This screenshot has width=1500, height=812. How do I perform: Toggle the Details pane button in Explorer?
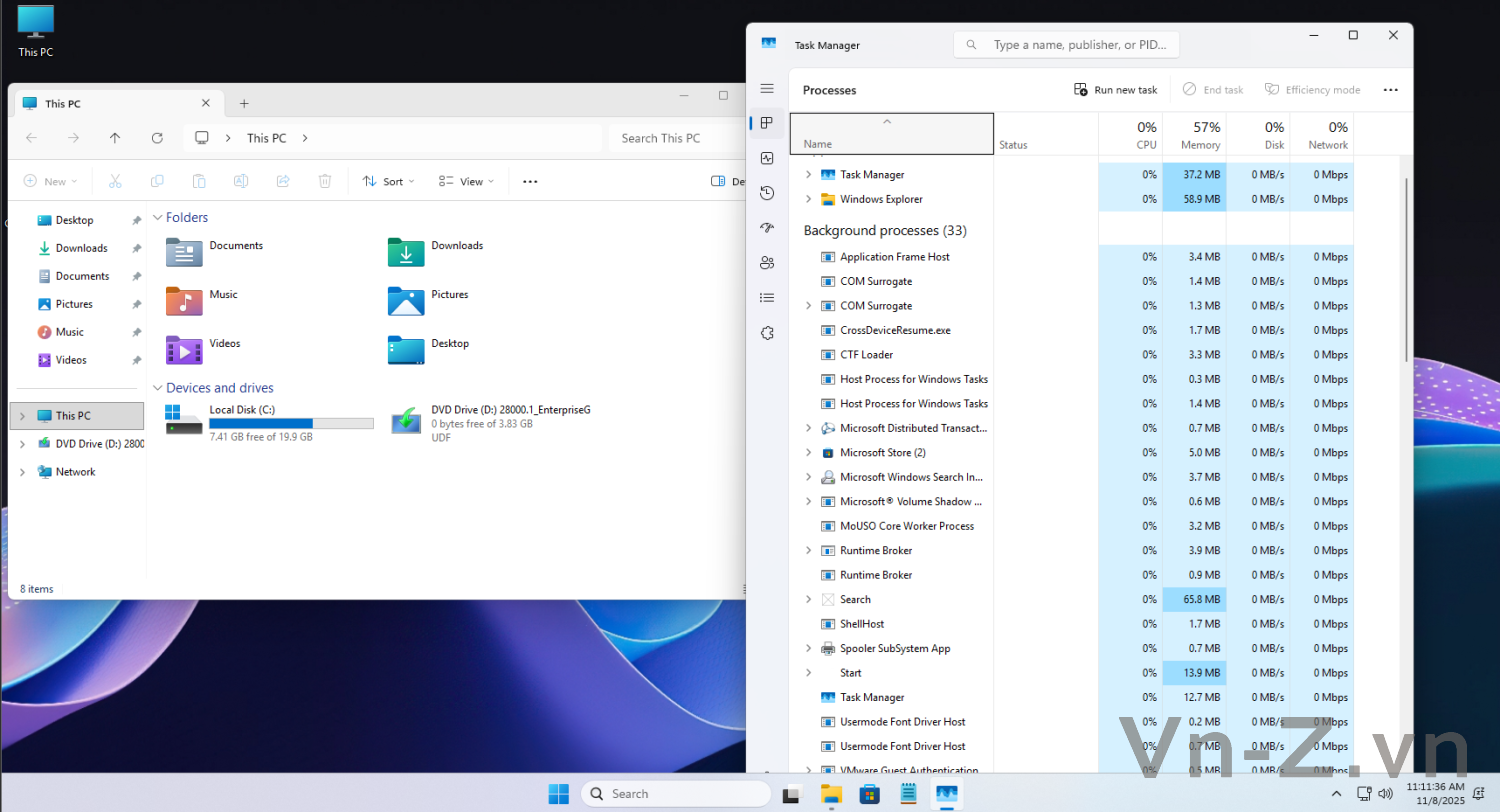728,181
